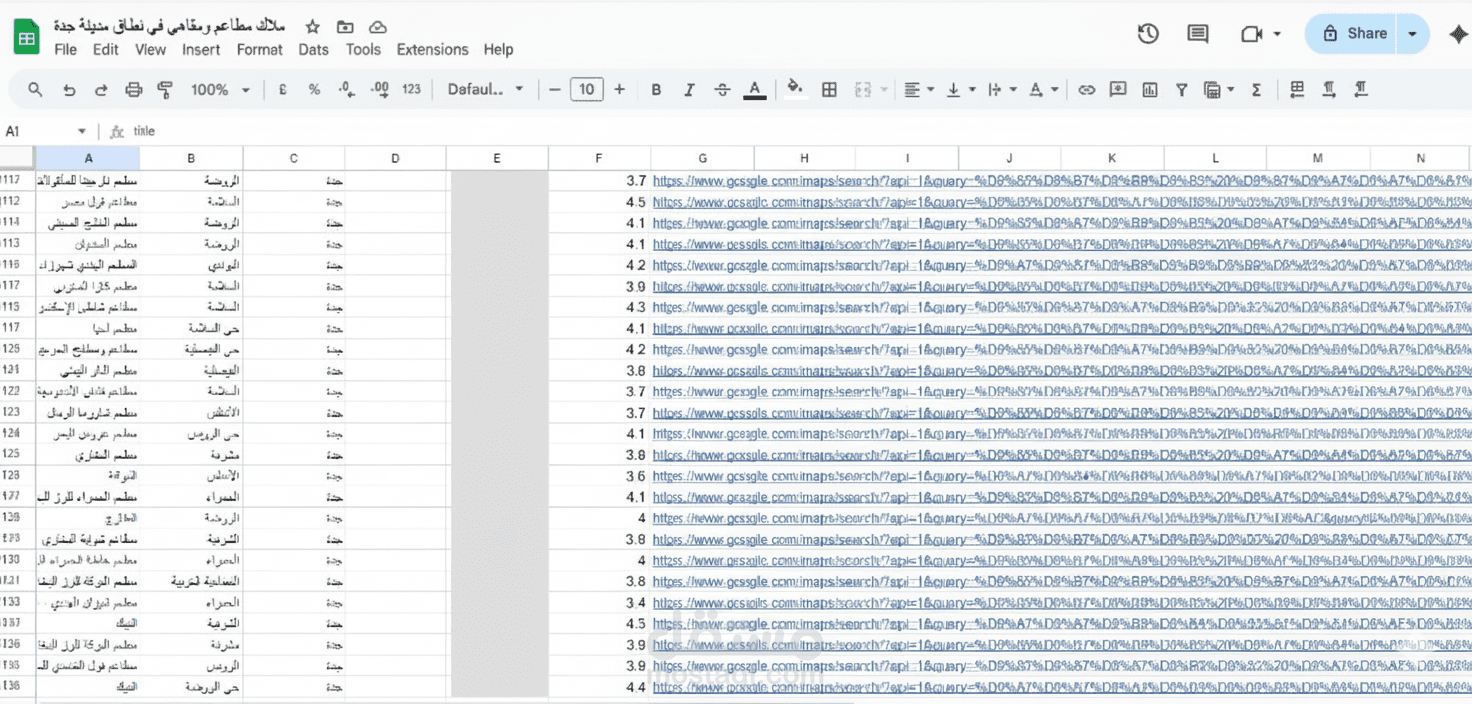1472x704 pixels.
Task: Click the Share button
Action: coord(1355,34)
